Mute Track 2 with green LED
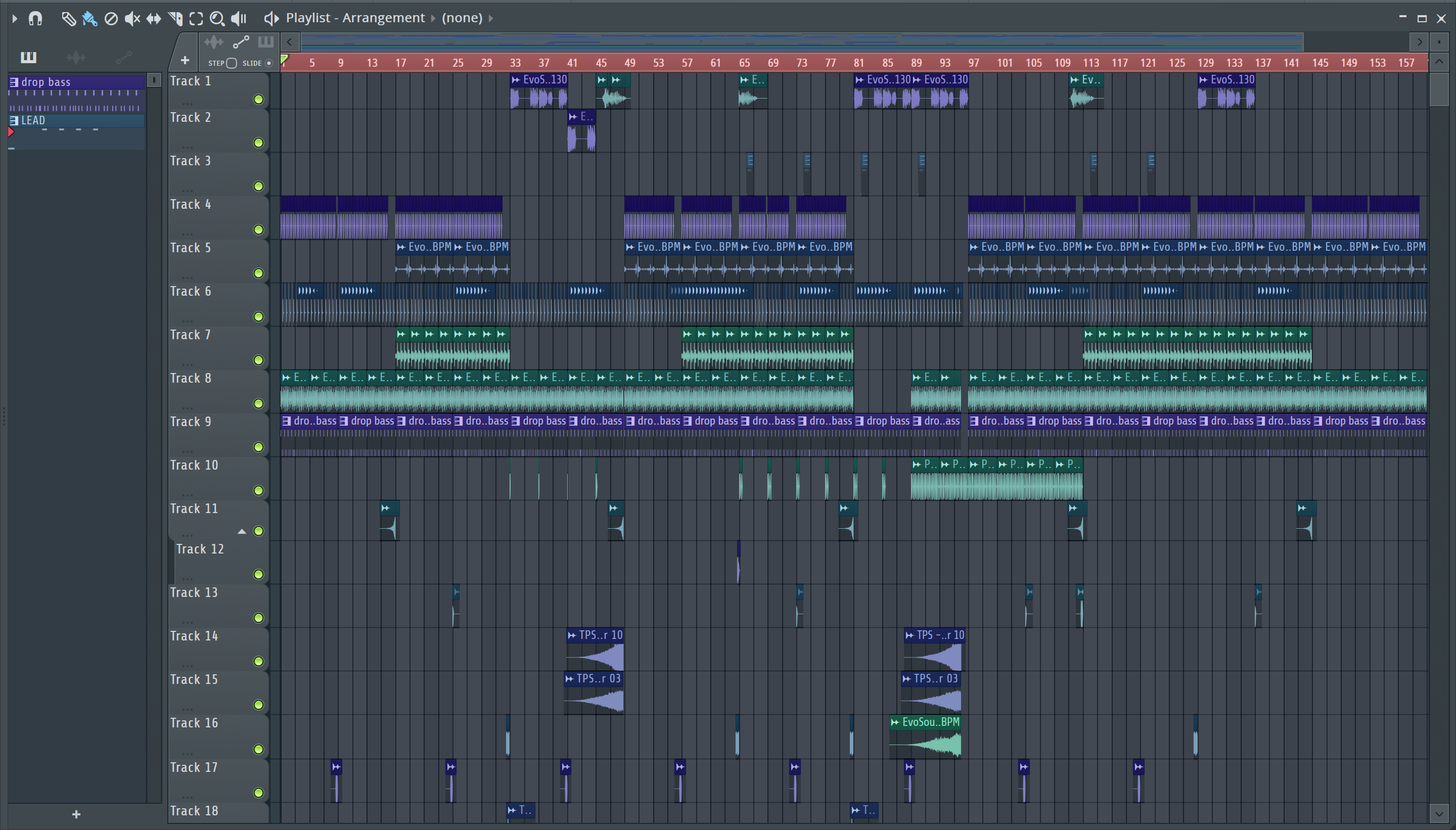The image size is (1456, 830). coord(258,143)
